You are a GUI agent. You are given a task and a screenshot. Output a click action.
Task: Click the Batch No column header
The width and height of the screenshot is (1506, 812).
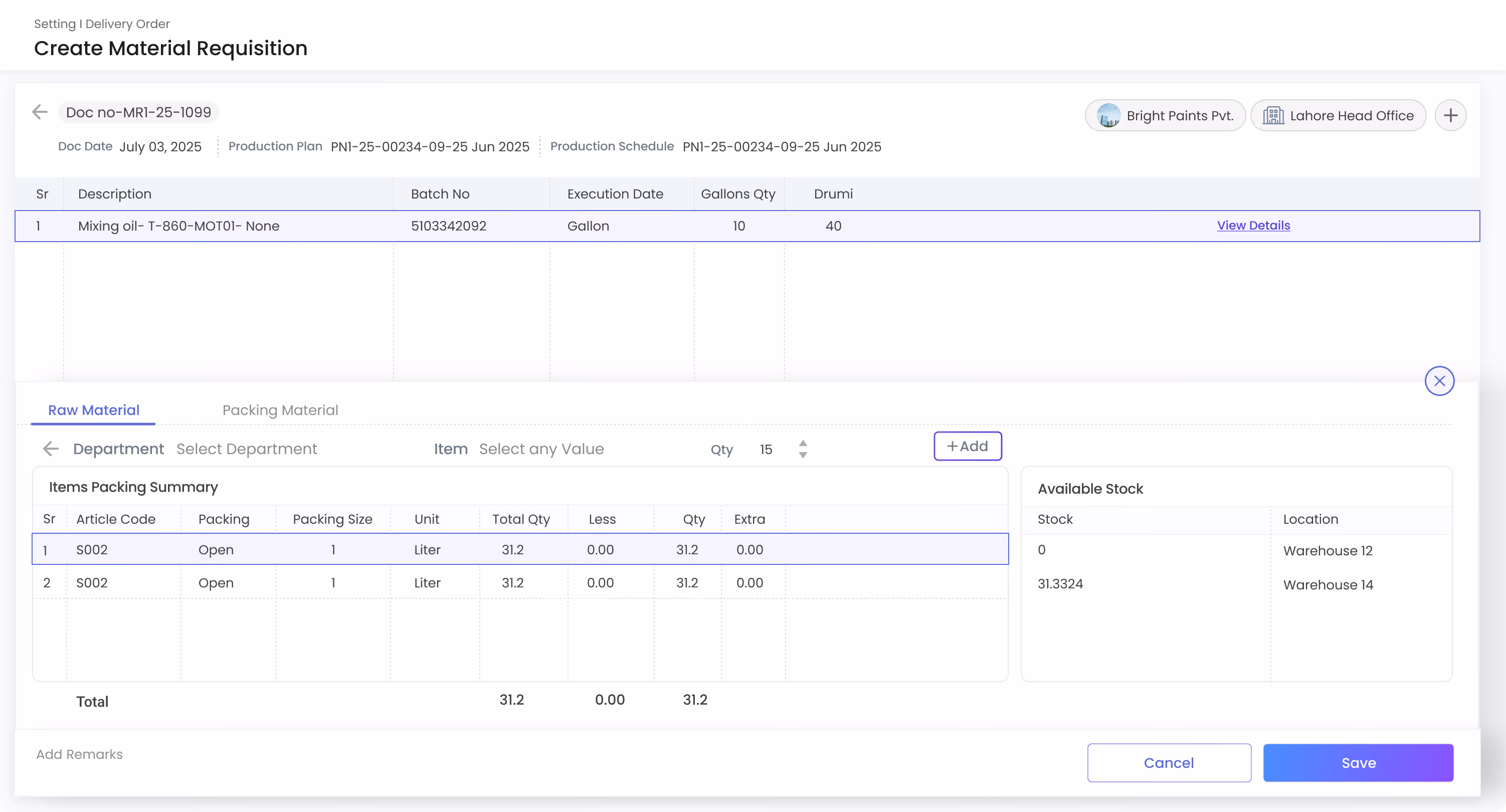[440, 193]
